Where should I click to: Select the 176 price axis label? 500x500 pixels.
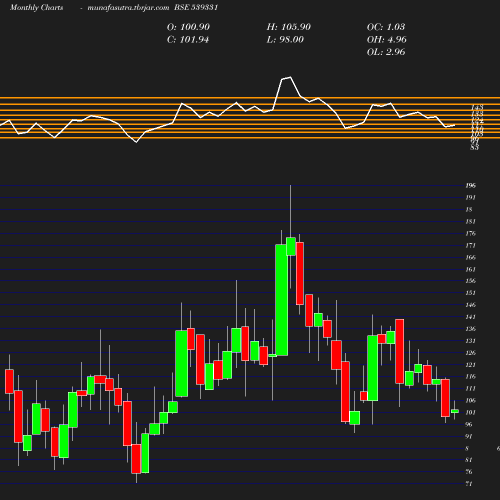point(471,234)
